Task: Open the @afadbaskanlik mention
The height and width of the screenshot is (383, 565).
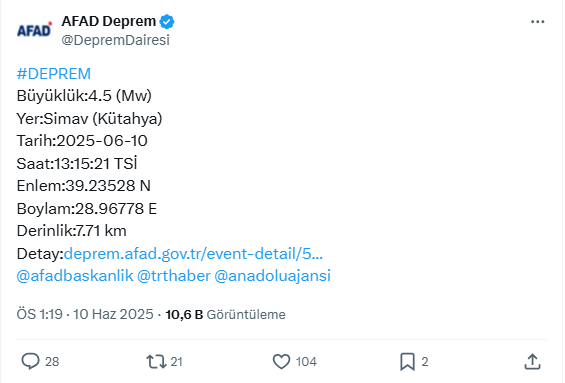Action: click(x=75, y=276)
